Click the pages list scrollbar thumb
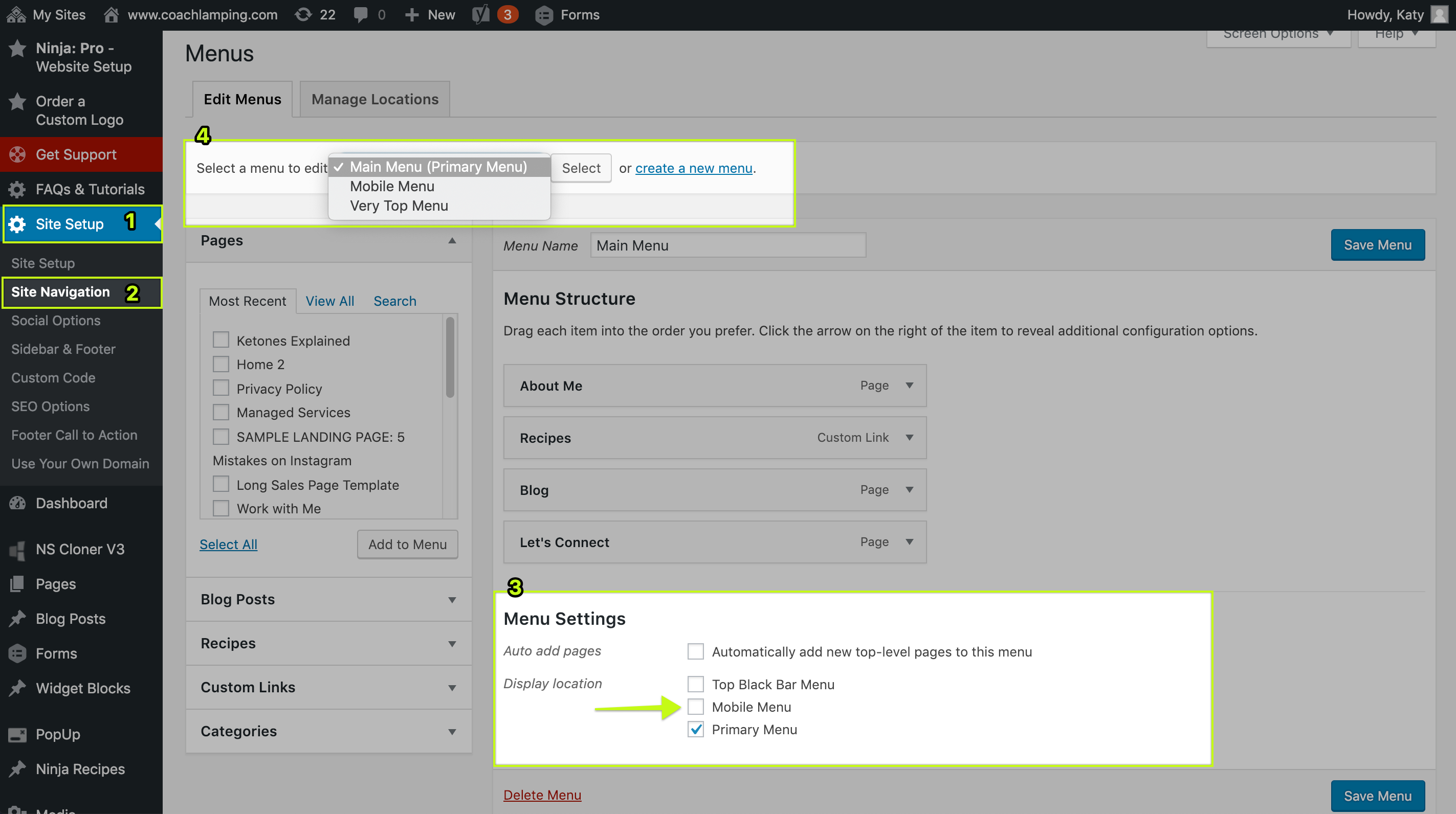 click(450, 357)
